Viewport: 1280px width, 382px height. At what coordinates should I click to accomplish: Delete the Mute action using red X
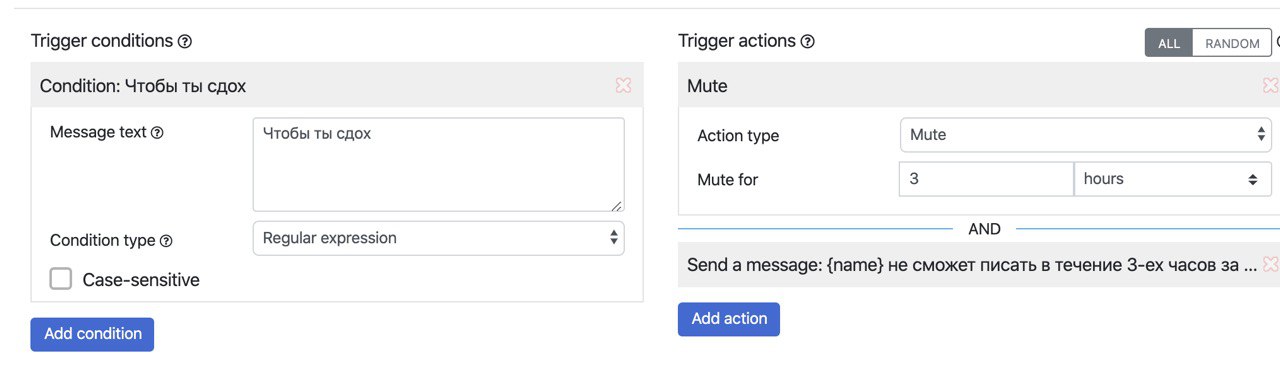[x=1271, y=86]
